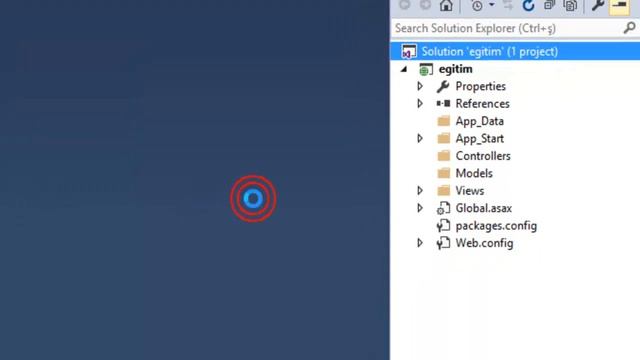Select the Properties tree item
Viewport: 640px width, 360px height.
(x=480, y=86)
